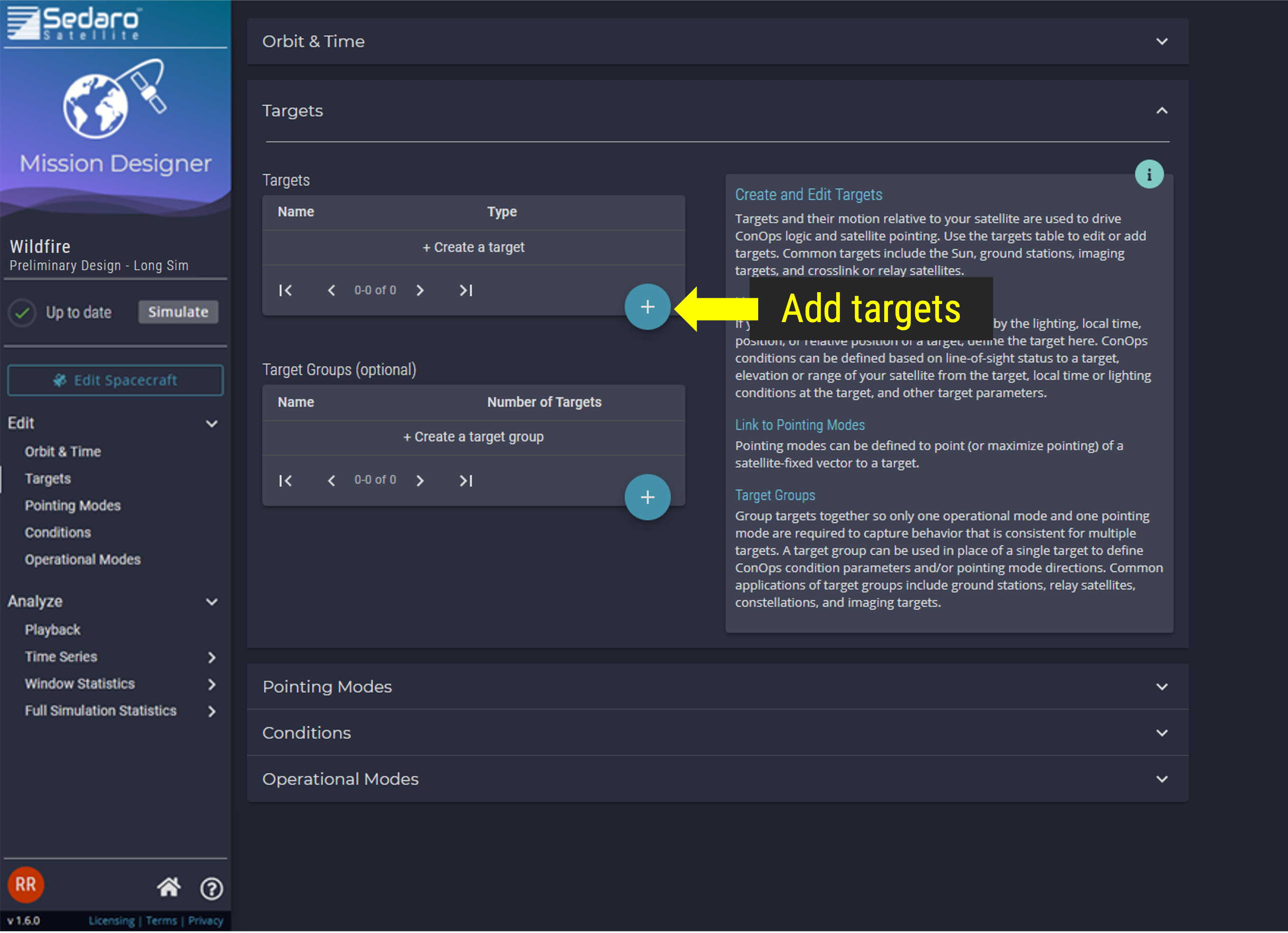The height and width of the screenshot is (933, 1288).
Task: Toggle the Conditions section chevron
Action: [x=1162, y=732]
